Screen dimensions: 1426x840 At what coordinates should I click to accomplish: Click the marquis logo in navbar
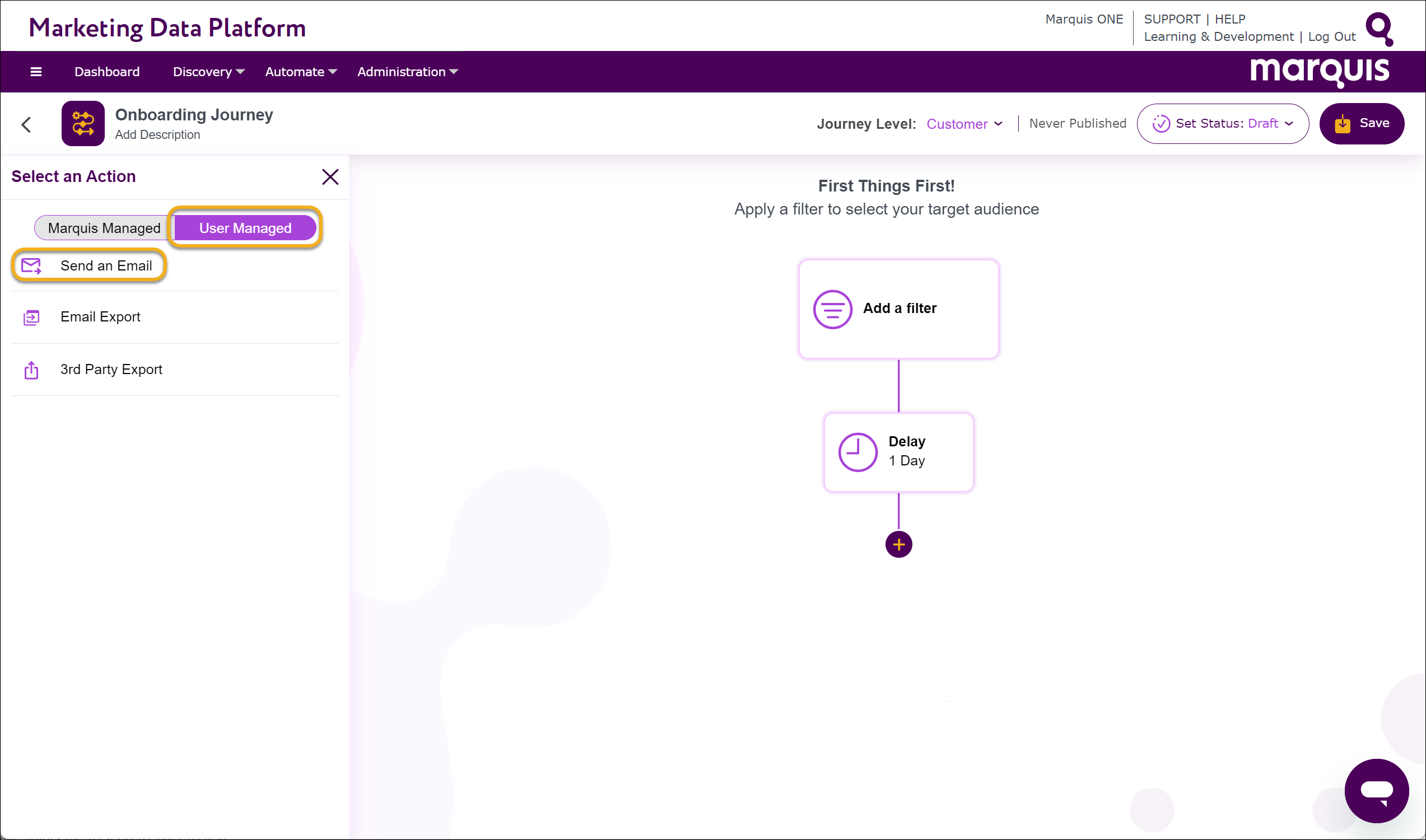coord(1320,72)
